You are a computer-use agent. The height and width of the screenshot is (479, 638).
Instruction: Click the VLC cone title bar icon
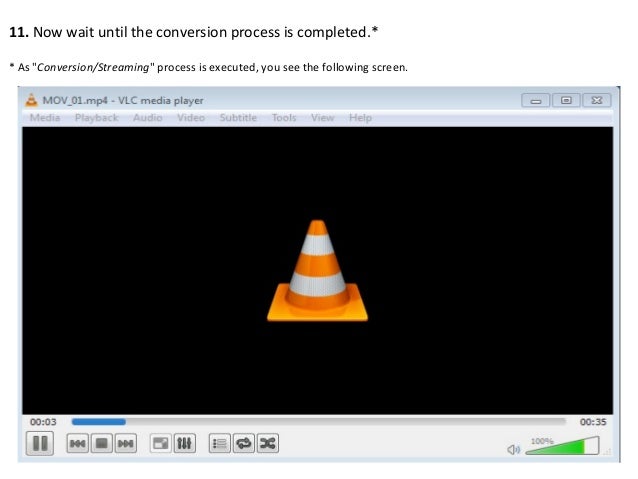coord(31,100)
